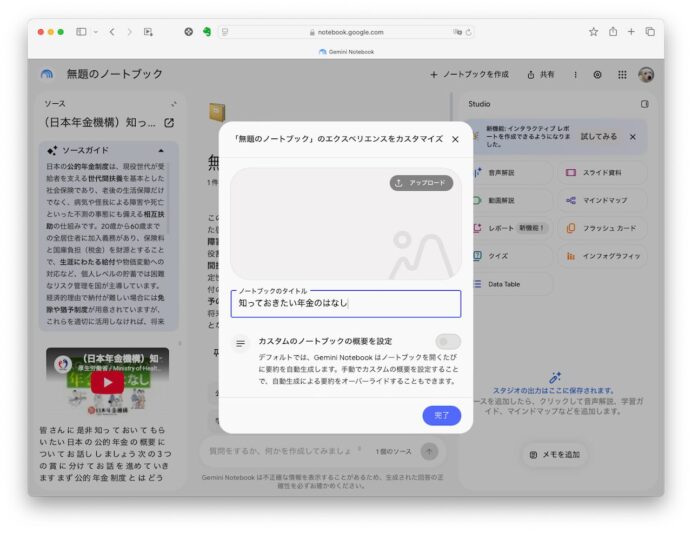Play the 日本年金機構 YouTube video
The width and height of the screenshot is (692, 533).
[107, 382]
